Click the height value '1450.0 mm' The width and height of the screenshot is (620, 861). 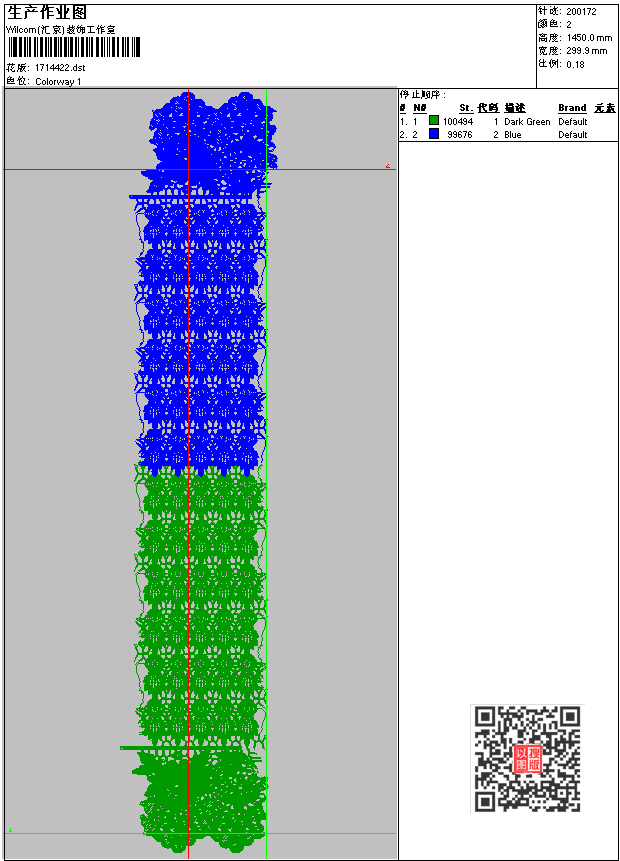click(x=589, y=38)
